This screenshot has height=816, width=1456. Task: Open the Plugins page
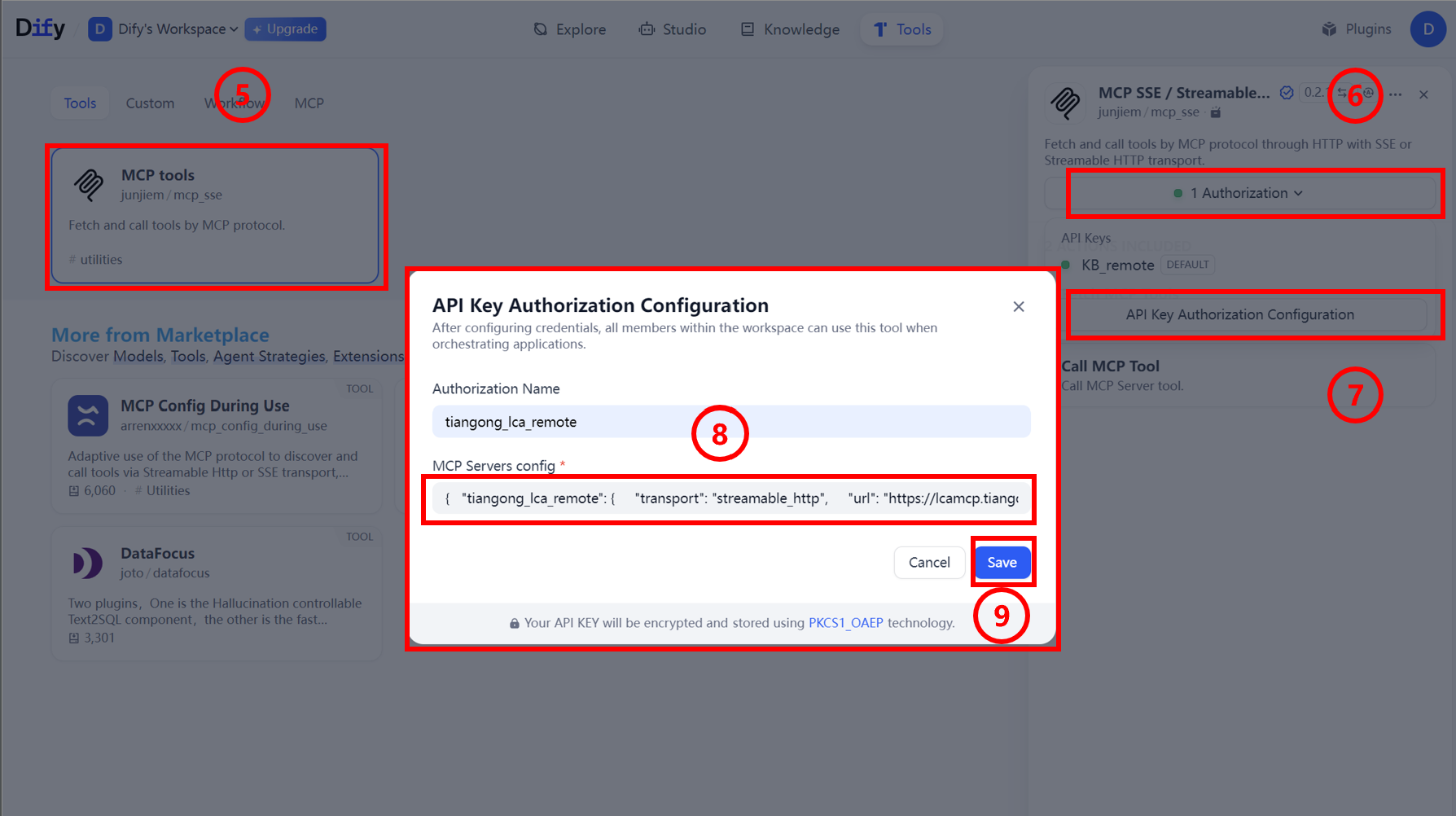[x=1357, y=29]
